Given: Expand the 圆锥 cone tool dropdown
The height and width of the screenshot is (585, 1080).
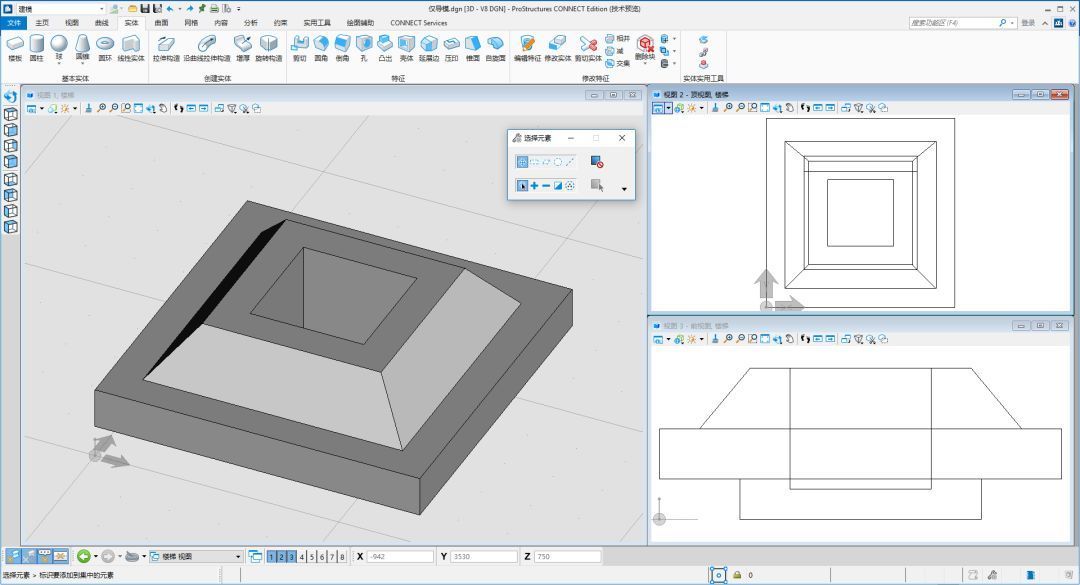Looking at the screenshot, I should (x=83, y=63).
